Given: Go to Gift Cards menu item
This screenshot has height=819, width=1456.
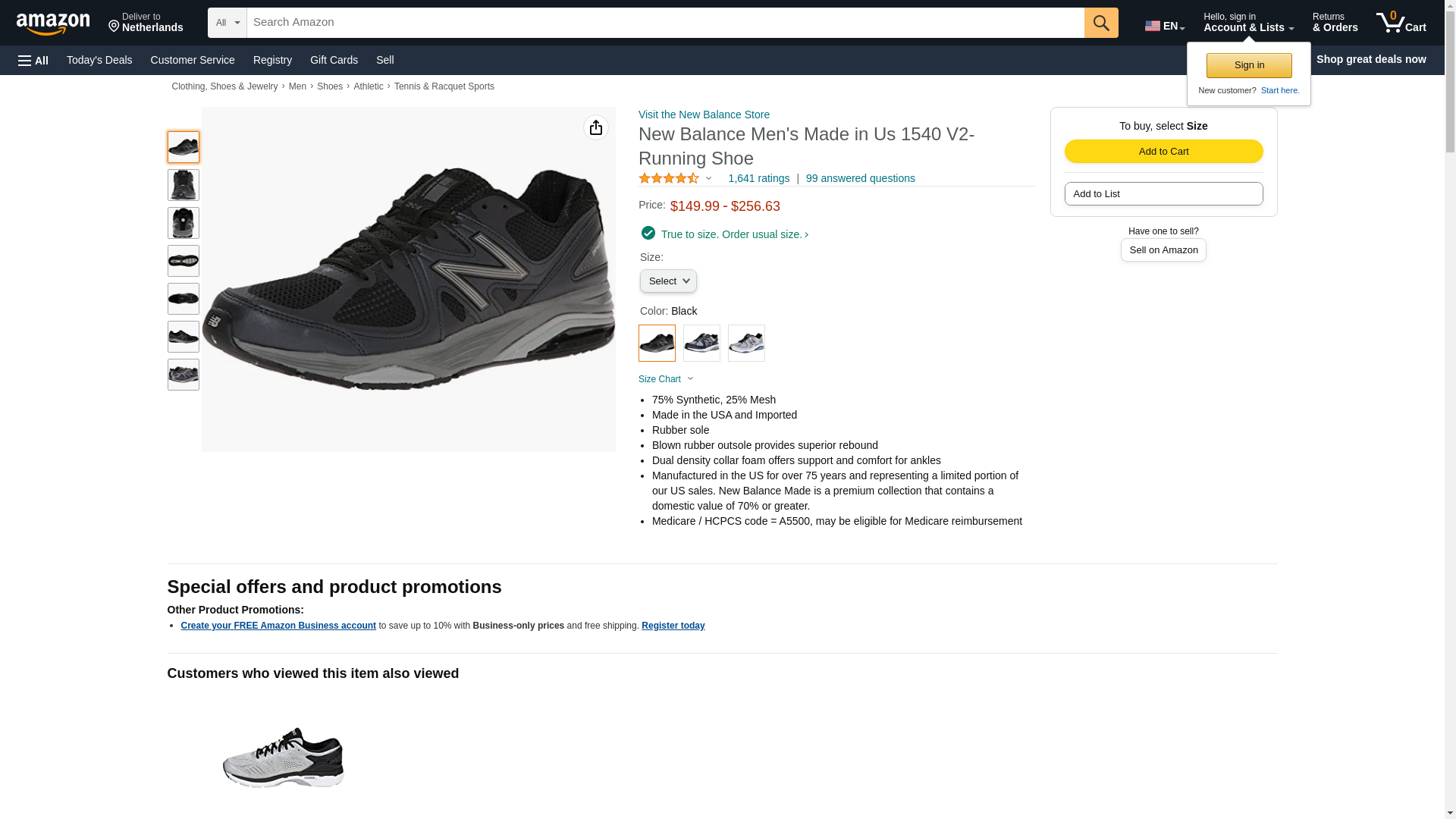Looking at the screenshot, I should coord(334,60).
